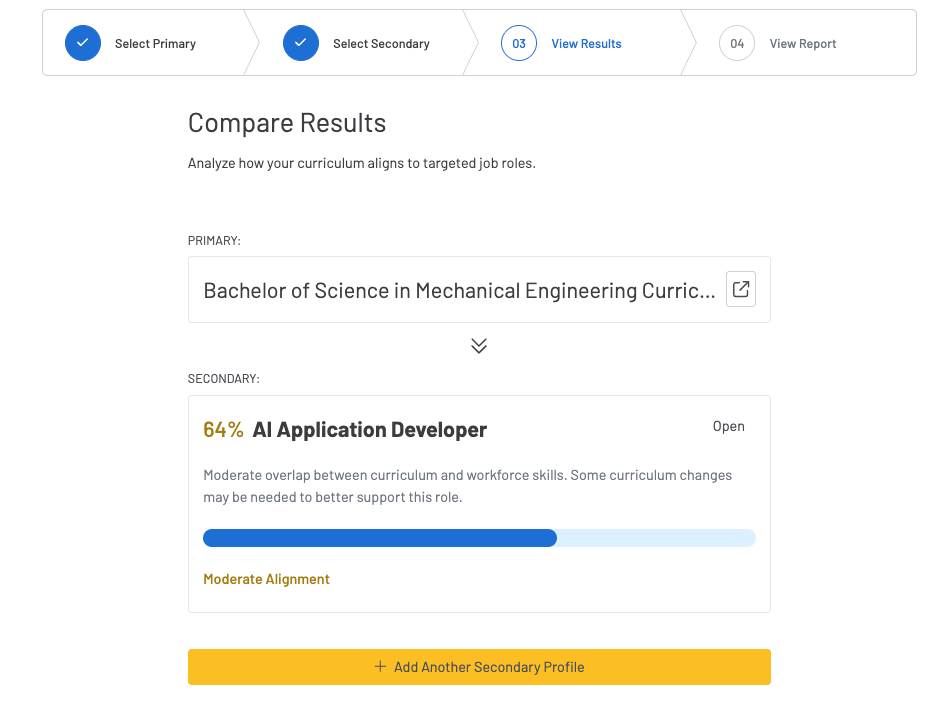This screenshot has height=707, width=930.
Task: Click the Moderate Alignment label
Action: coord(266,579)
